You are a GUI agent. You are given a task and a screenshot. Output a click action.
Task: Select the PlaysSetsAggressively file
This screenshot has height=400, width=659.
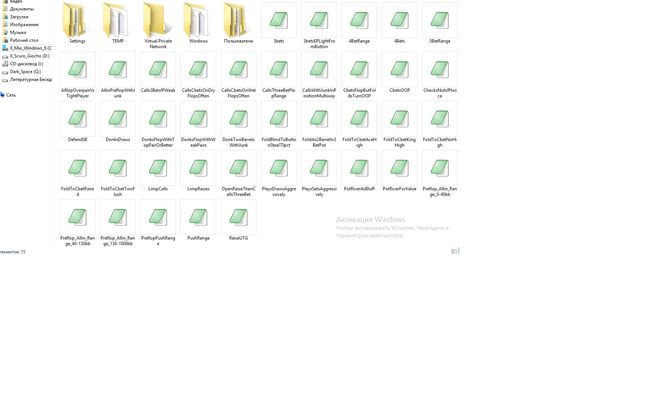click(319, 173)
